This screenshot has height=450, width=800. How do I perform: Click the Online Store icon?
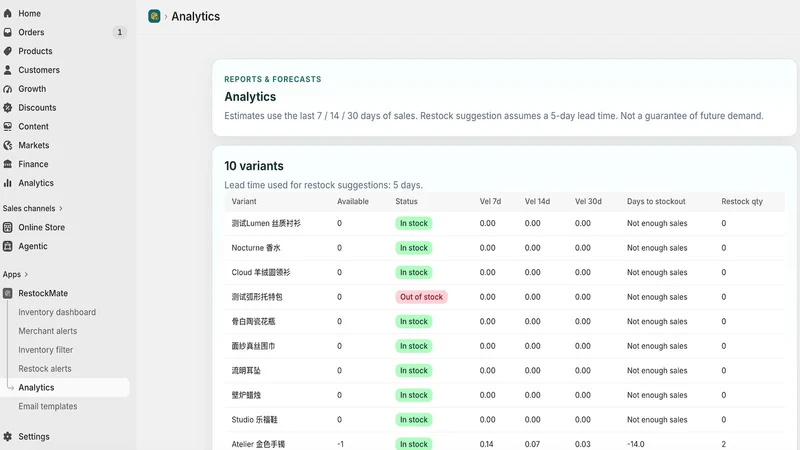(8, 228)
